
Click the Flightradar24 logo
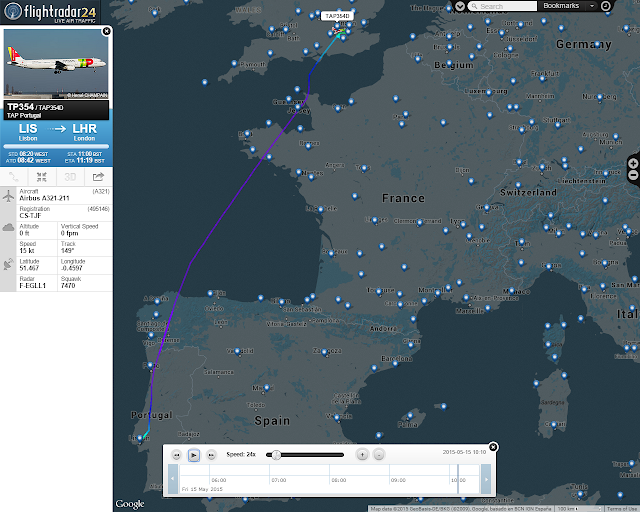(x=50, y=12)
